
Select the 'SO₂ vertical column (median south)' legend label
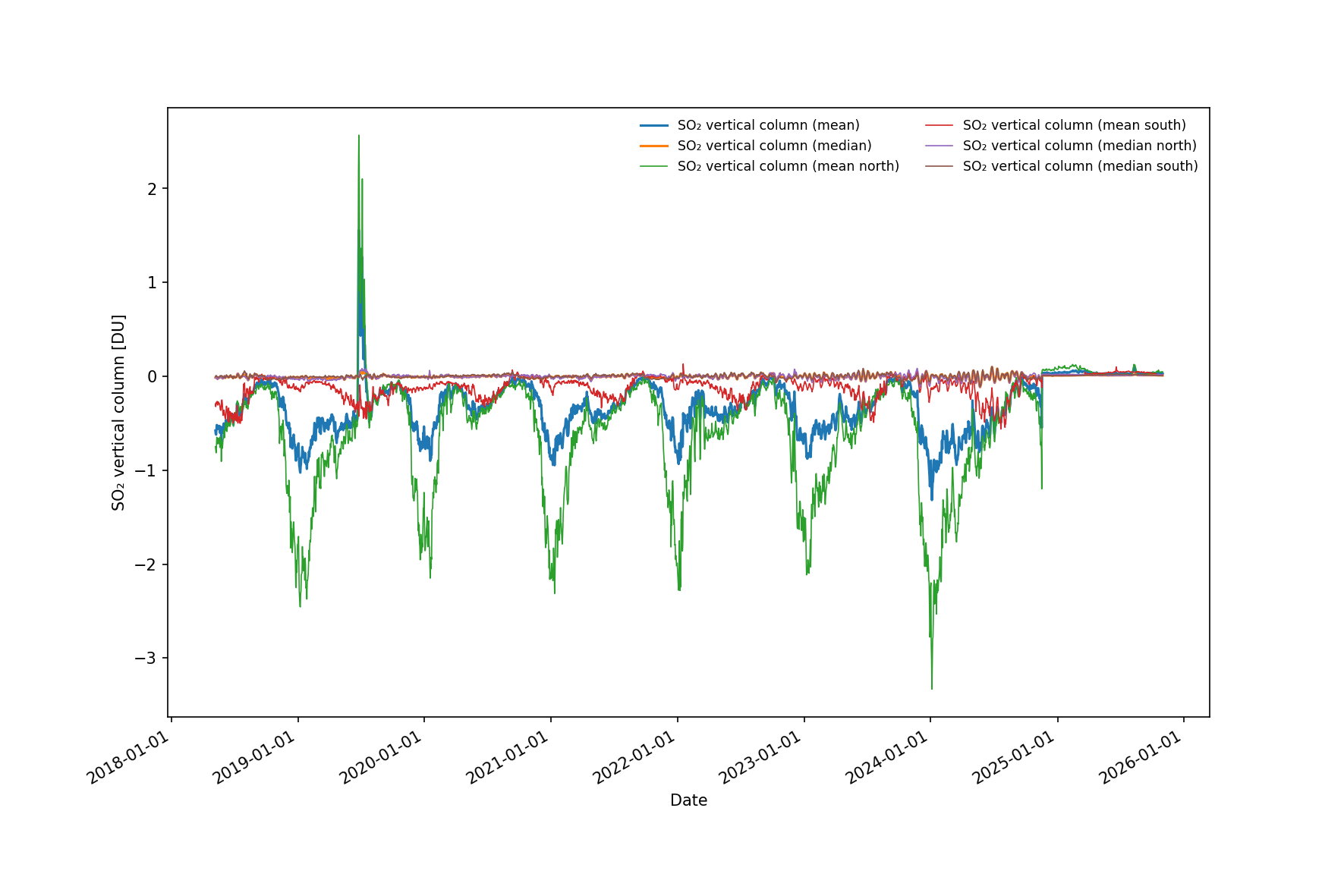(x=1080, y=166)
